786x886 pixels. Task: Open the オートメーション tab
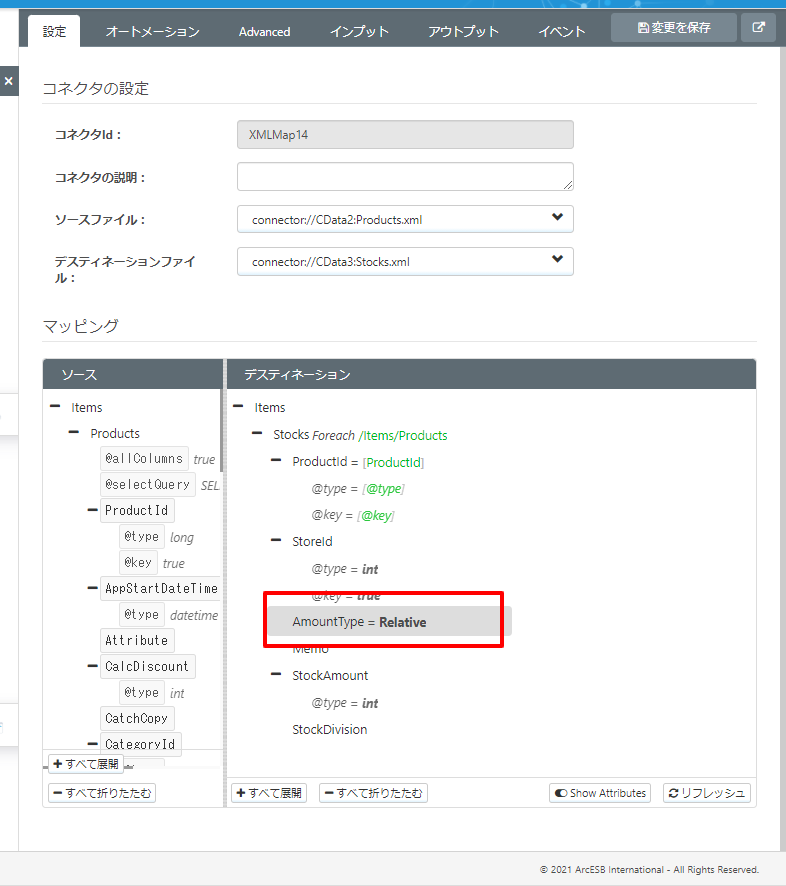click(x=153, y=32)
